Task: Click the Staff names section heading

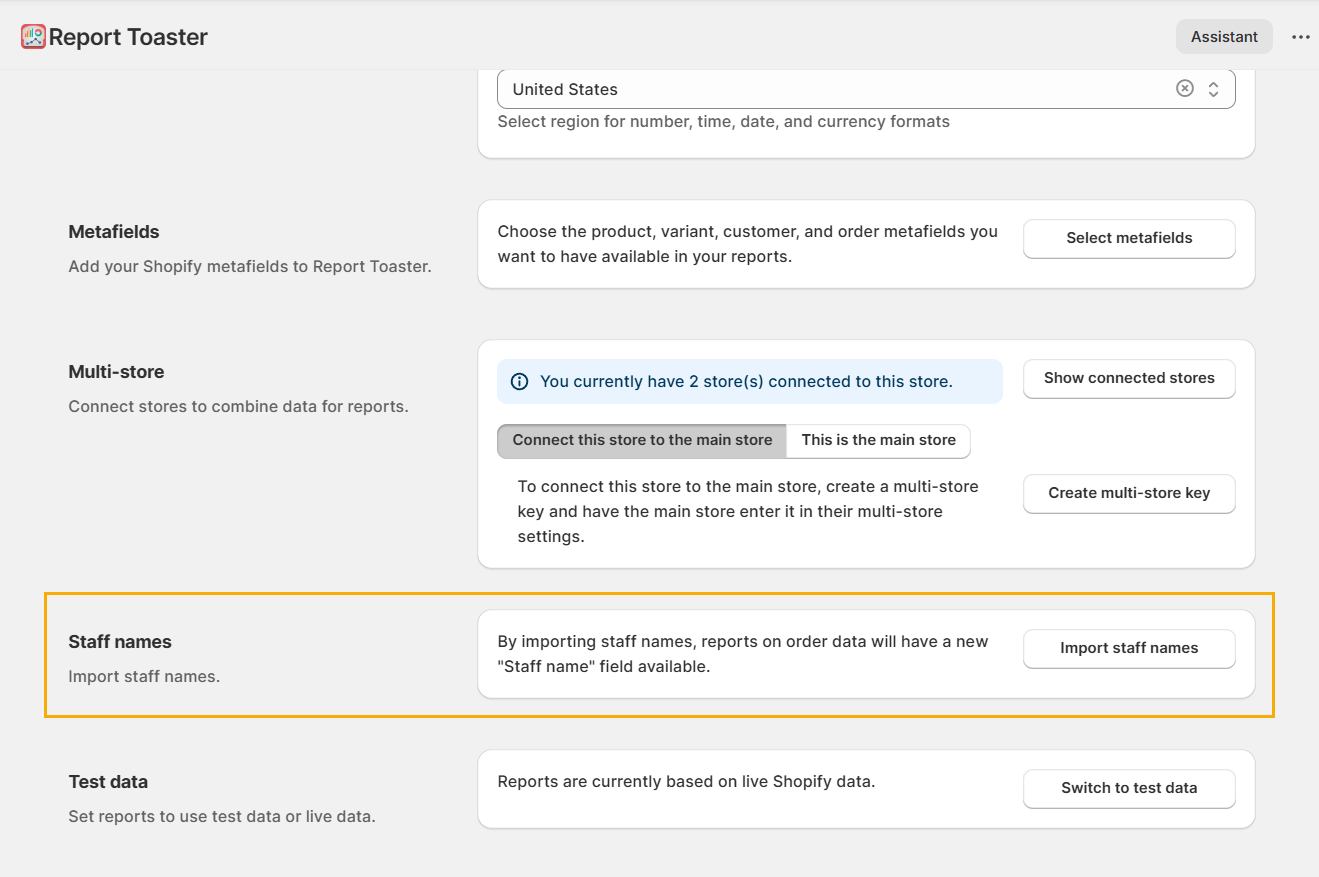Action: 120,642
